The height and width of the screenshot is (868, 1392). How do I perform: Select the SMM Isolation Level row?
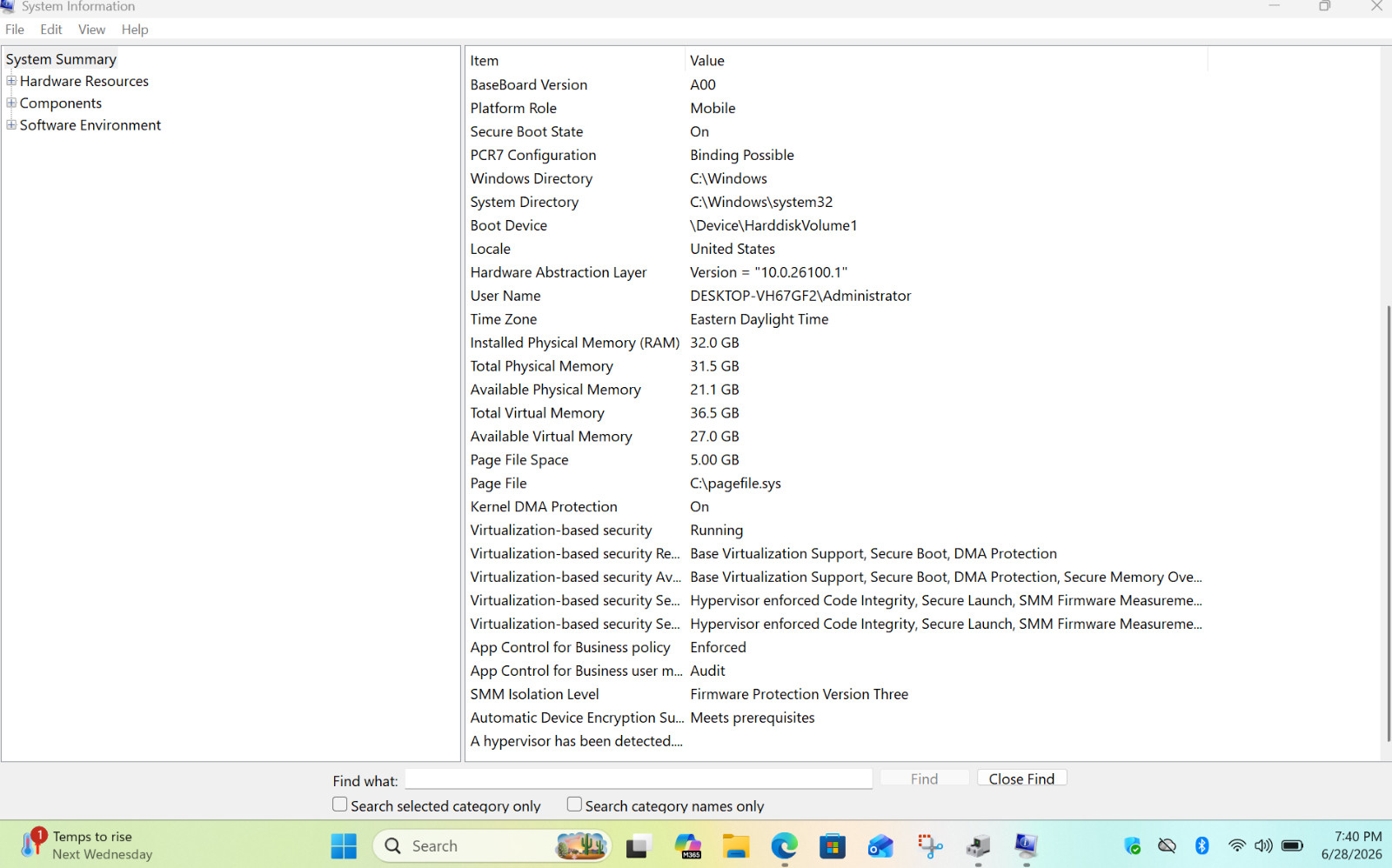click(836, 694)
